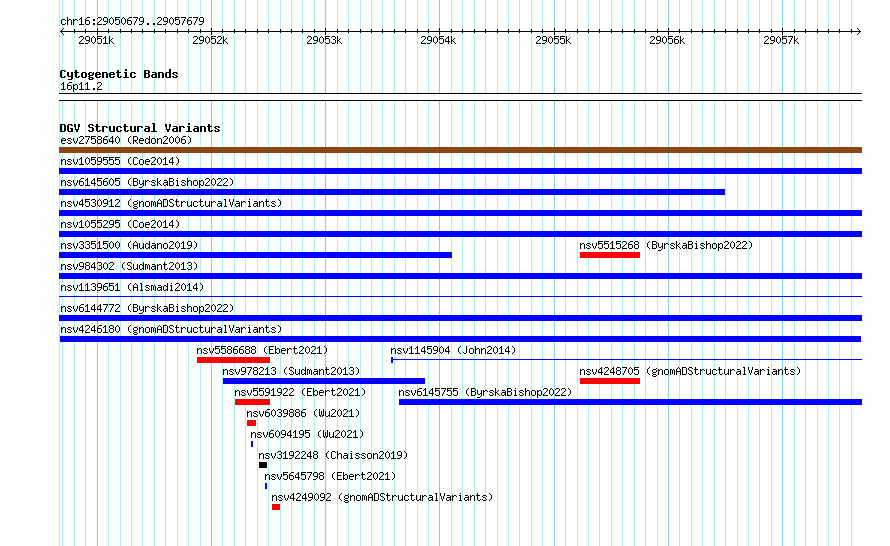Select the brown esv2758640 variant bar
The width and height of the screenshot is (890, 546).
pyautogui.click(x=460, y=150)
